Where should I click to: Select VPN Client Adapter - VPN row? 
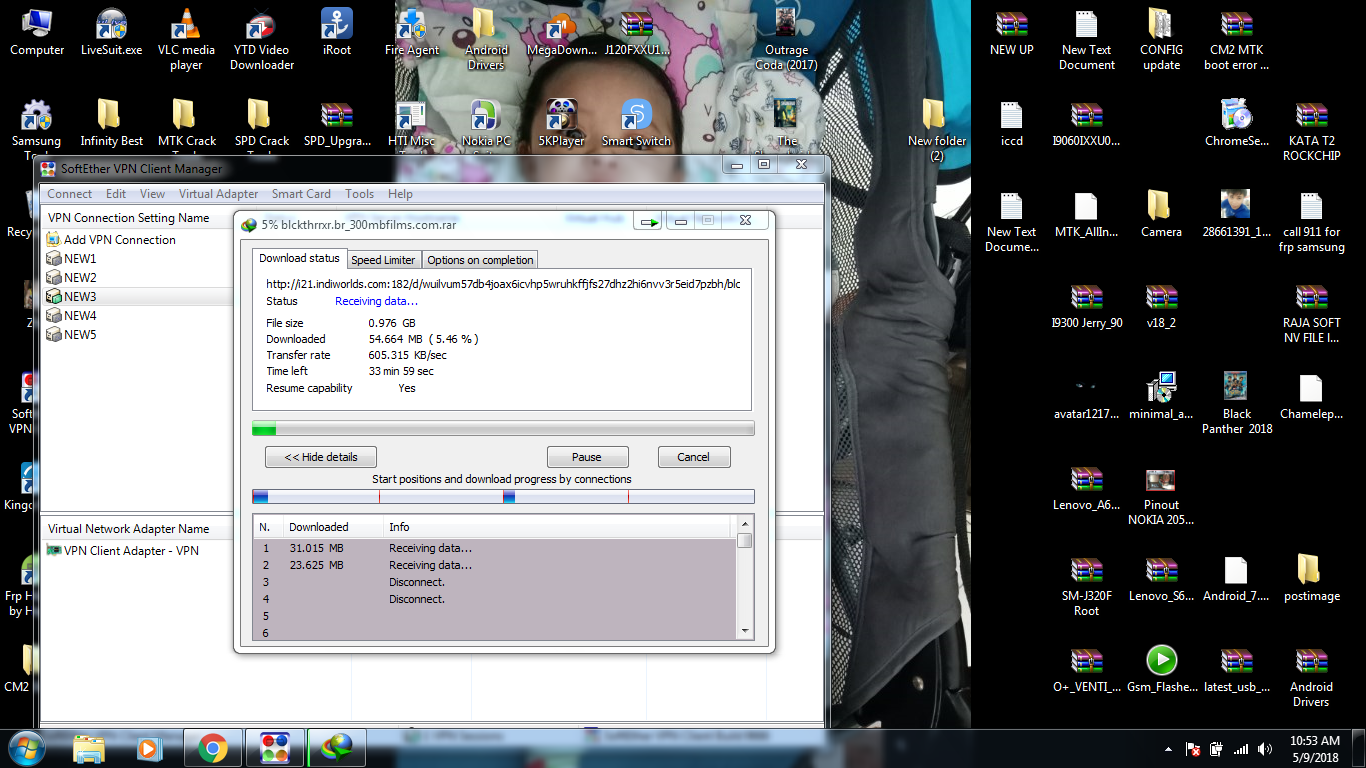pos(122,551)
